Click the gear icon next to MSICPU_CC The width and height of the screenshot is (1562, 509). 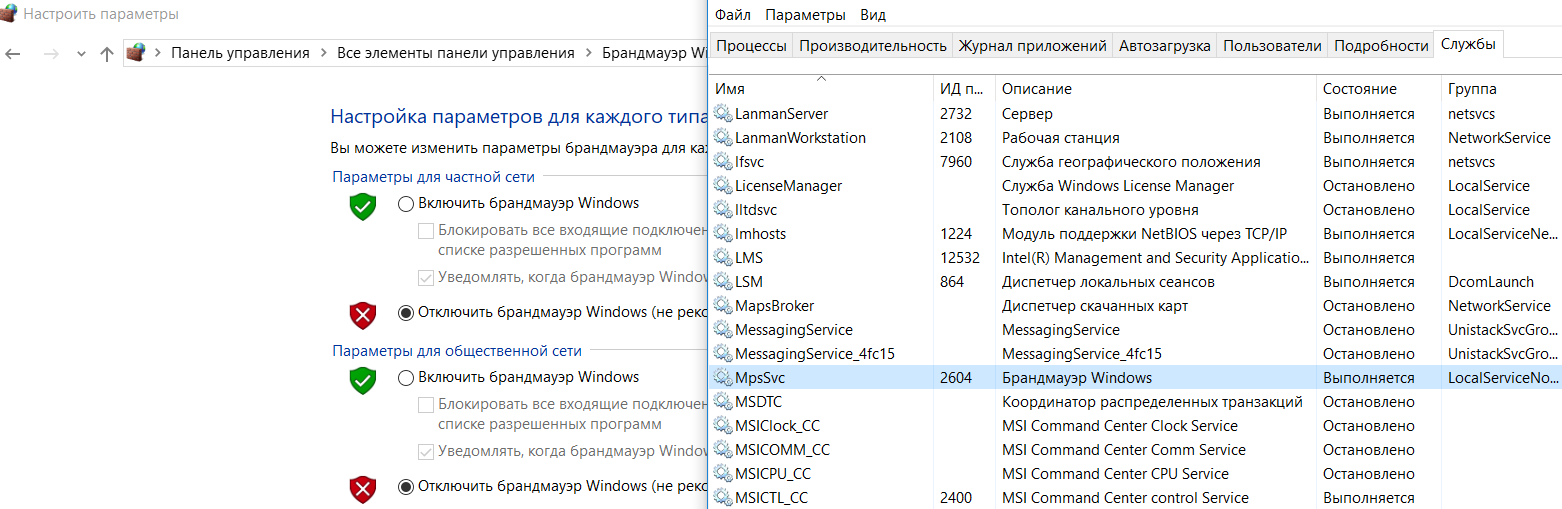point(722,474)
